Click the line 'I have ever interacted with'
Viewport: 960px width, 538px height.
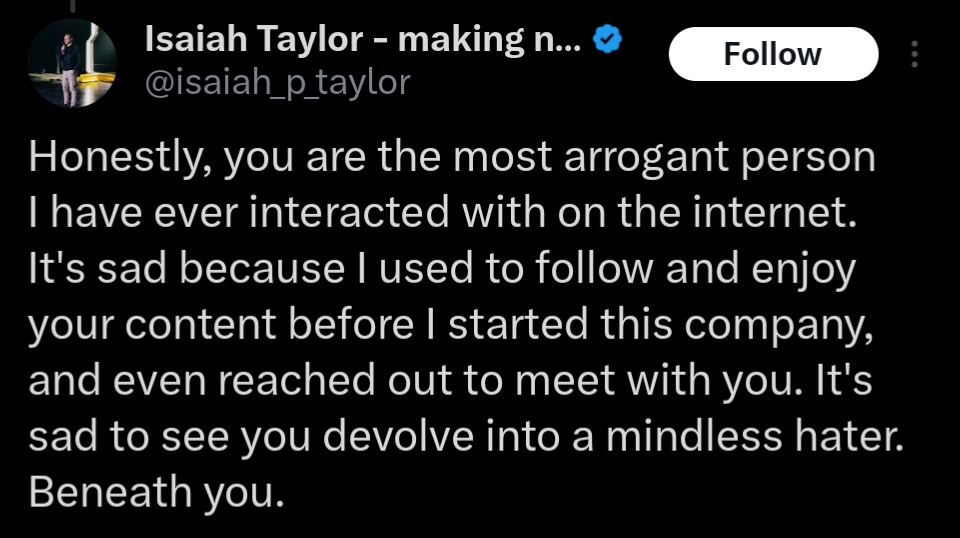tap(443, 214)
